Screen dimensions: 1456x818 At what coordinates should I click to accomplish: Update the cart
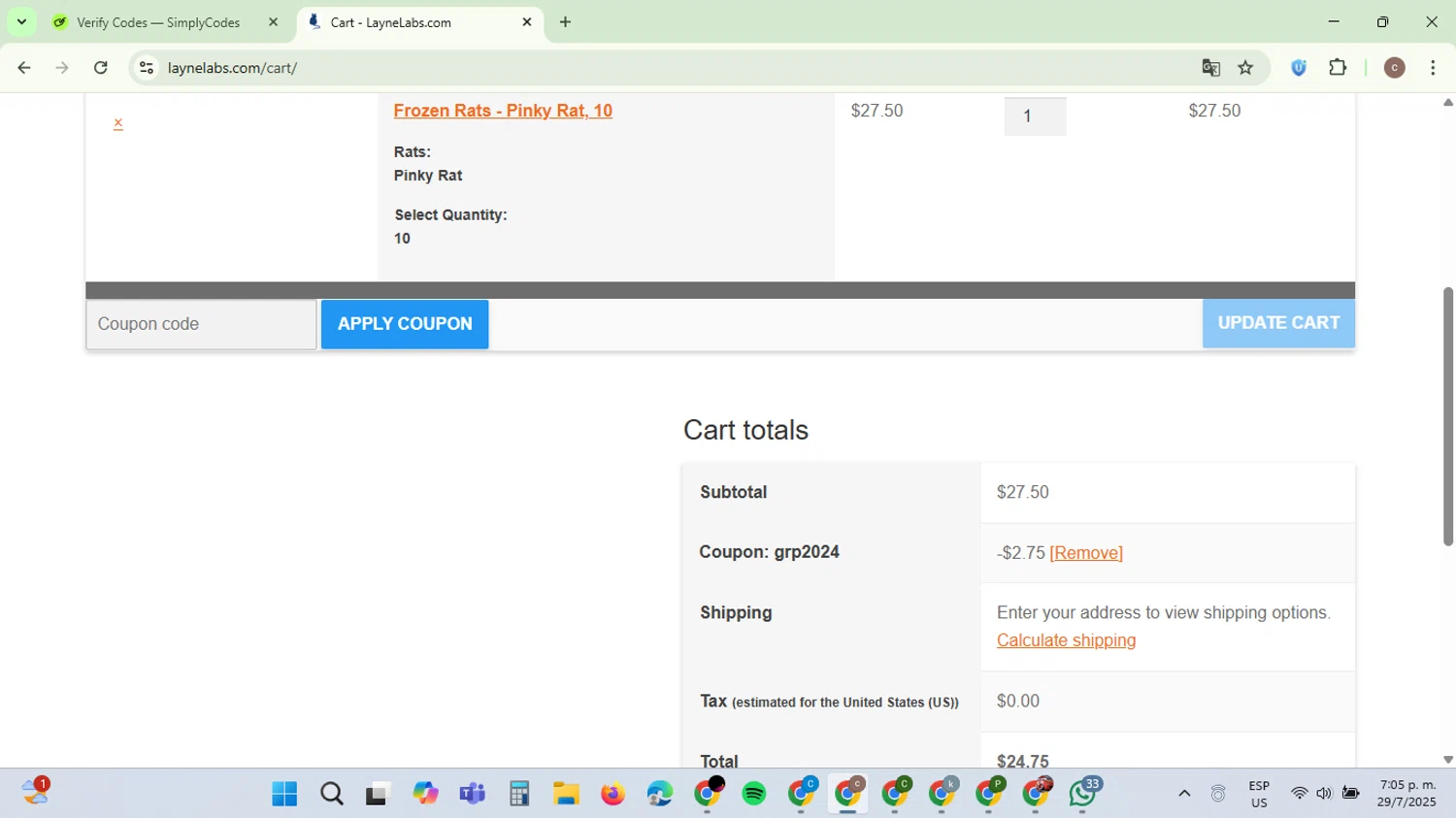coord(1278,323)
